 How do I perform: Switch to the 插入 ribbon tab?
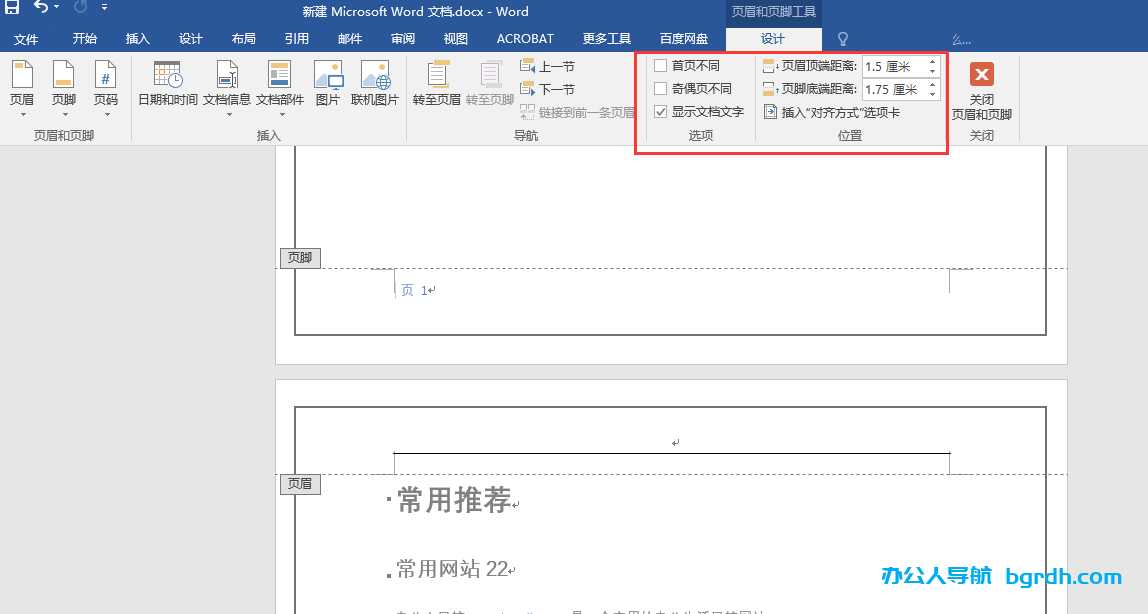pos(137,38)
